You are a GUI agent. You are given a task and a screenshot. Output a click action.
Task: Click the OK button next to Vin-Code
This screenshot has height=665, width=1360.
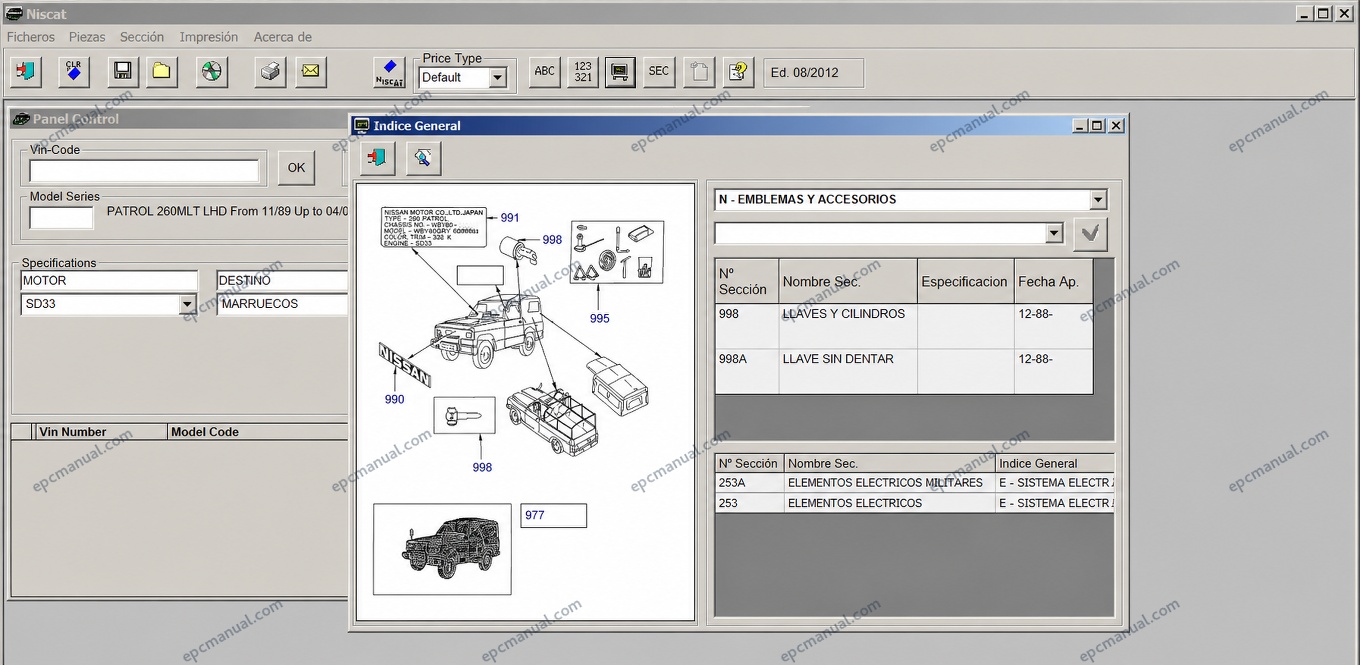tap(296, 168)
